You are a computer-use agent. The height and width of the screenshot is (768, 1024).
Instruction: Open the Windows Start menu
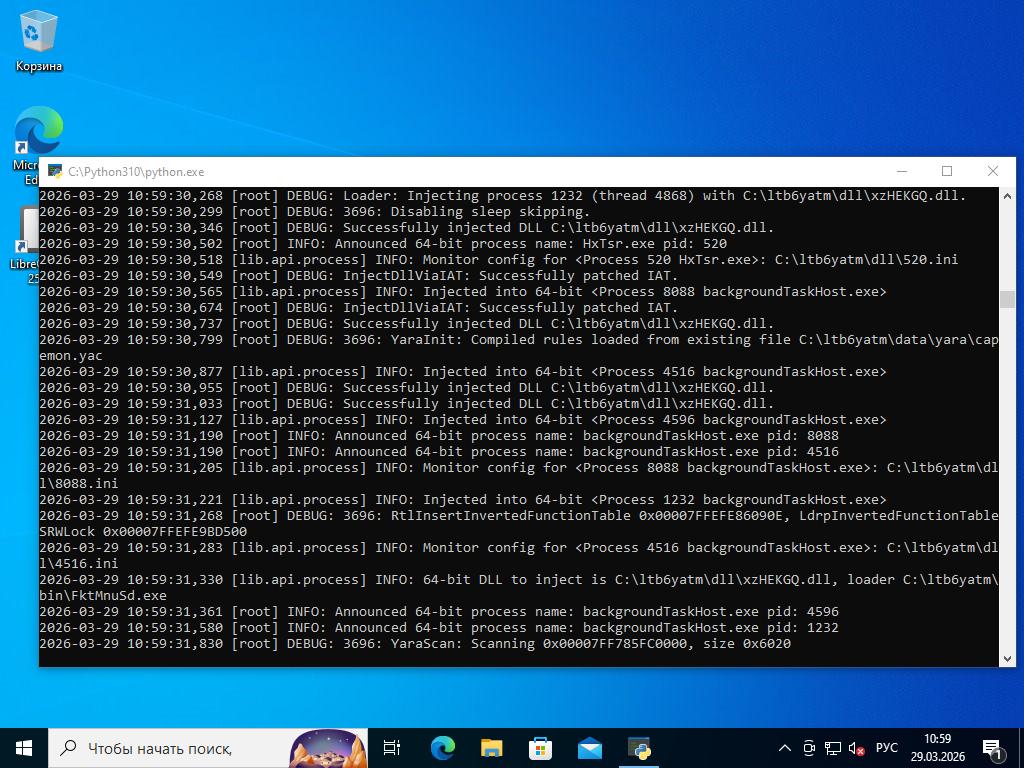click(24, 748)
